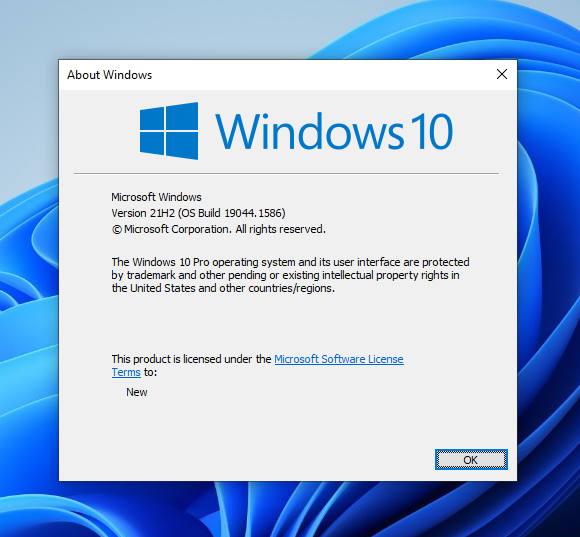This screenshot has height=537, width=580.
Task: Click the 'Version 21H2 (OS Build 19044.1586)' text
Action: point(198,213)
